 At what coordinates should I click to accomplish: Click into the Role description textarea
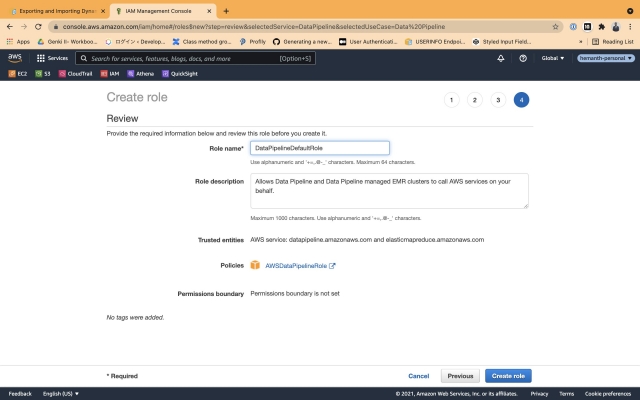[389, 191]
